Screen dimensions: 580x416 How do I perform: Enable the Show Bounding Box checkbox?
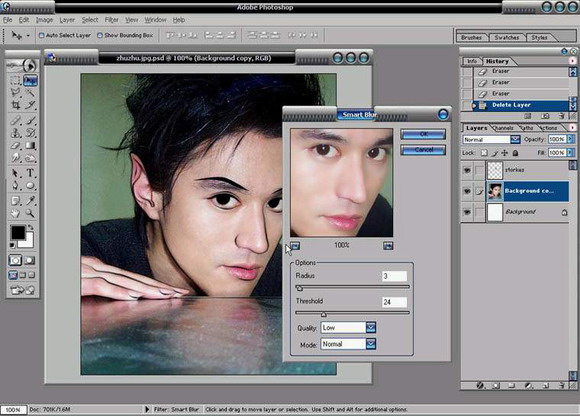coord(100,35)
